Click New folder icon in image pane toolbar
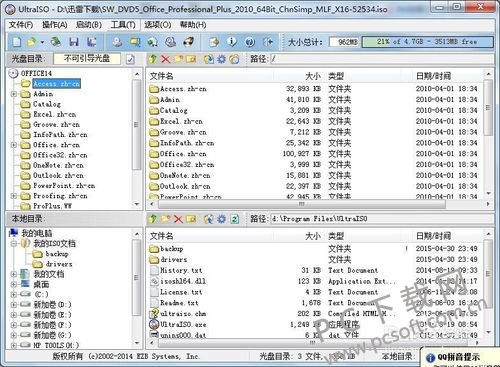The height and width of the screenshot is (367, 500). pos(178,59)
